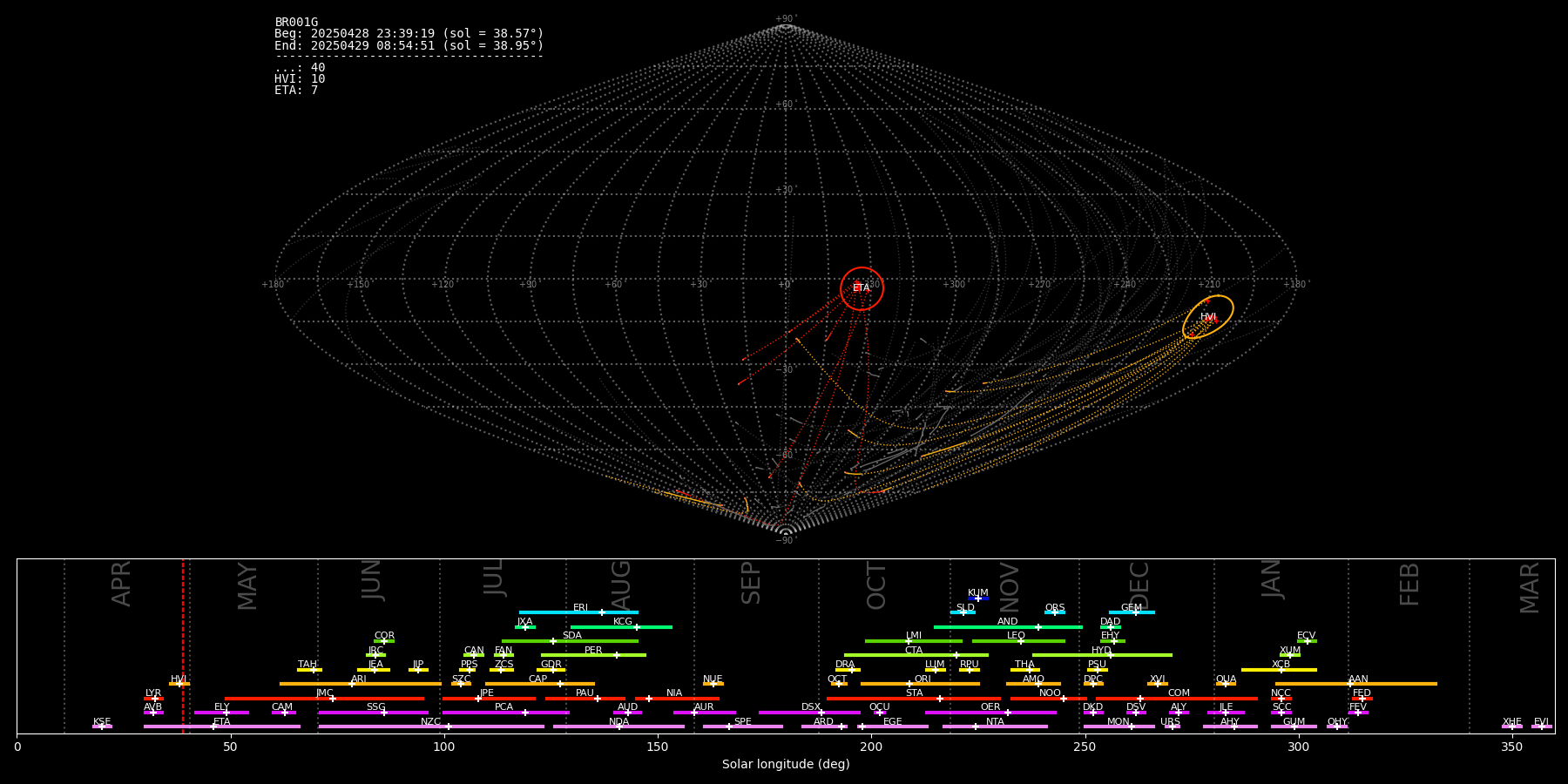The height and width of the screenshot is (784, 1568).
Task: Click the TAH shower label in the timeline
Action: click(x=308, y=665)
